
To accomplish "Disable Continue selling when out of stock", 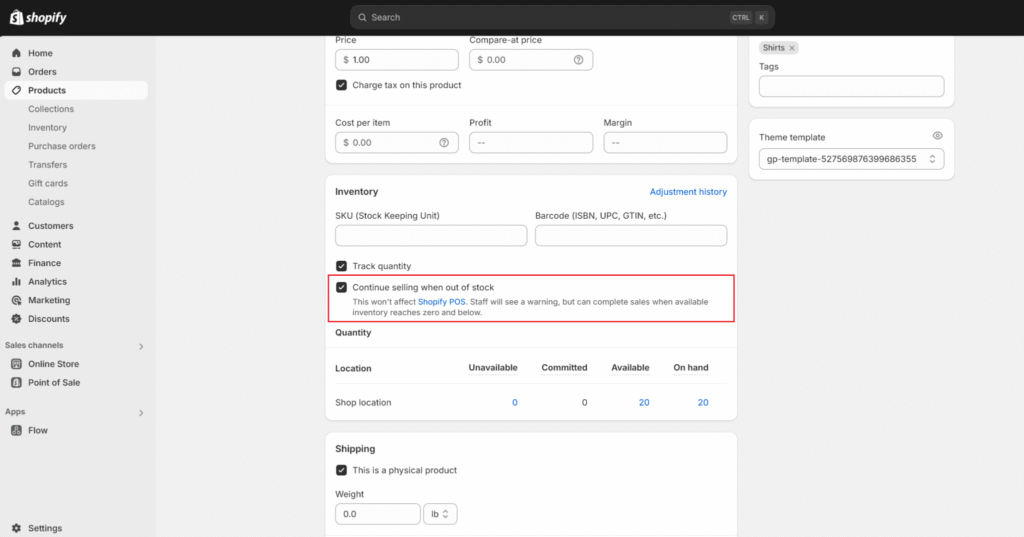I will click(342, 288).
